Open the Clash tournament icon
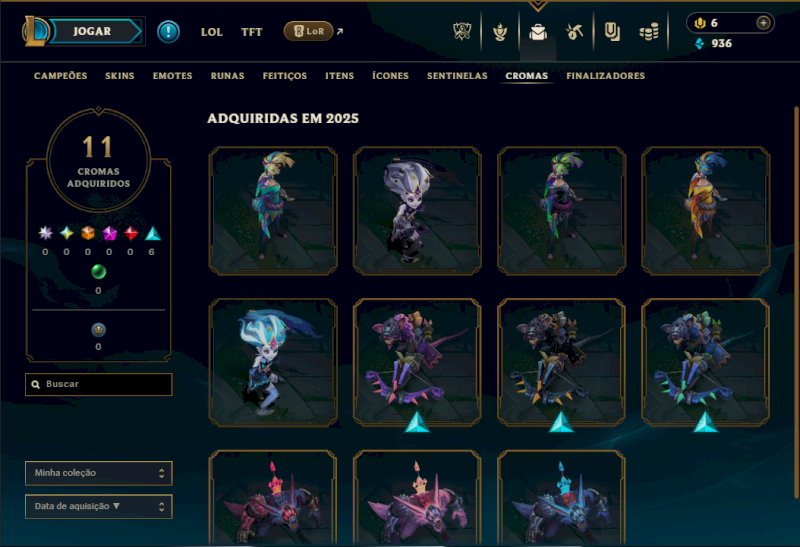 pos(462,32)
